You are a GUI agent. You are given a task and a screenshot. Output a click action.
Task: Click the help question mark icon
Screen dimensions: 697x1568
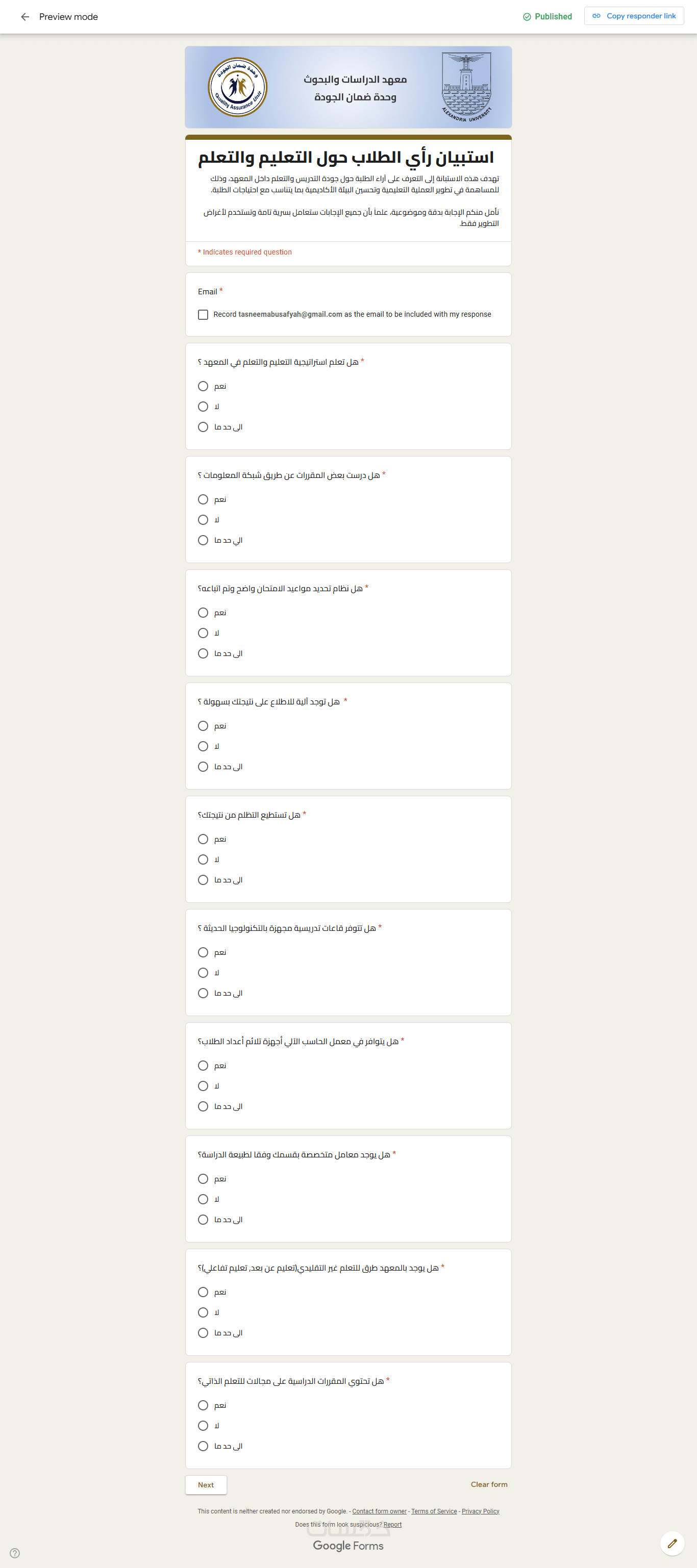tap(15, 1553)
